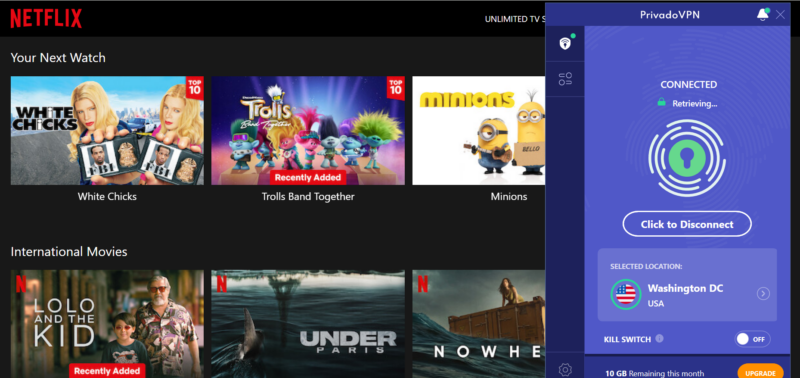Open Lolo and the Kid thumbnail
The image size is (800, 378).
coord(107,324)
